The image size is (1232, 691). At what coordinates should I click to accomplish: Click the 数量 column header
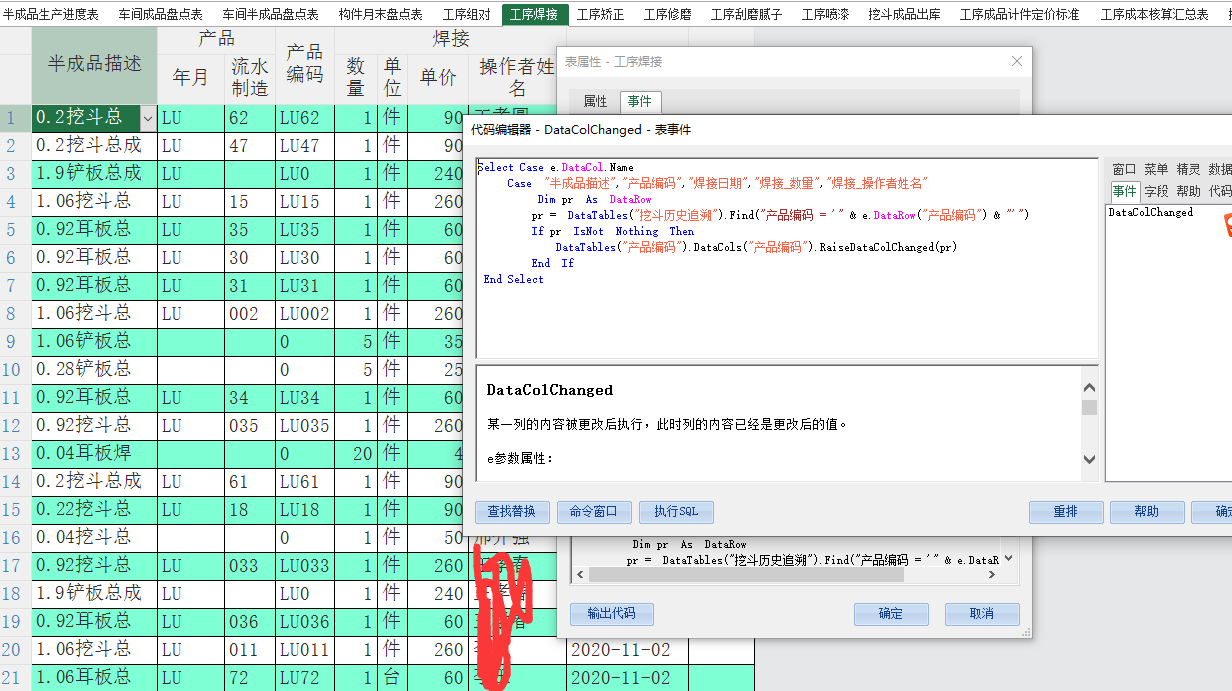356,77
